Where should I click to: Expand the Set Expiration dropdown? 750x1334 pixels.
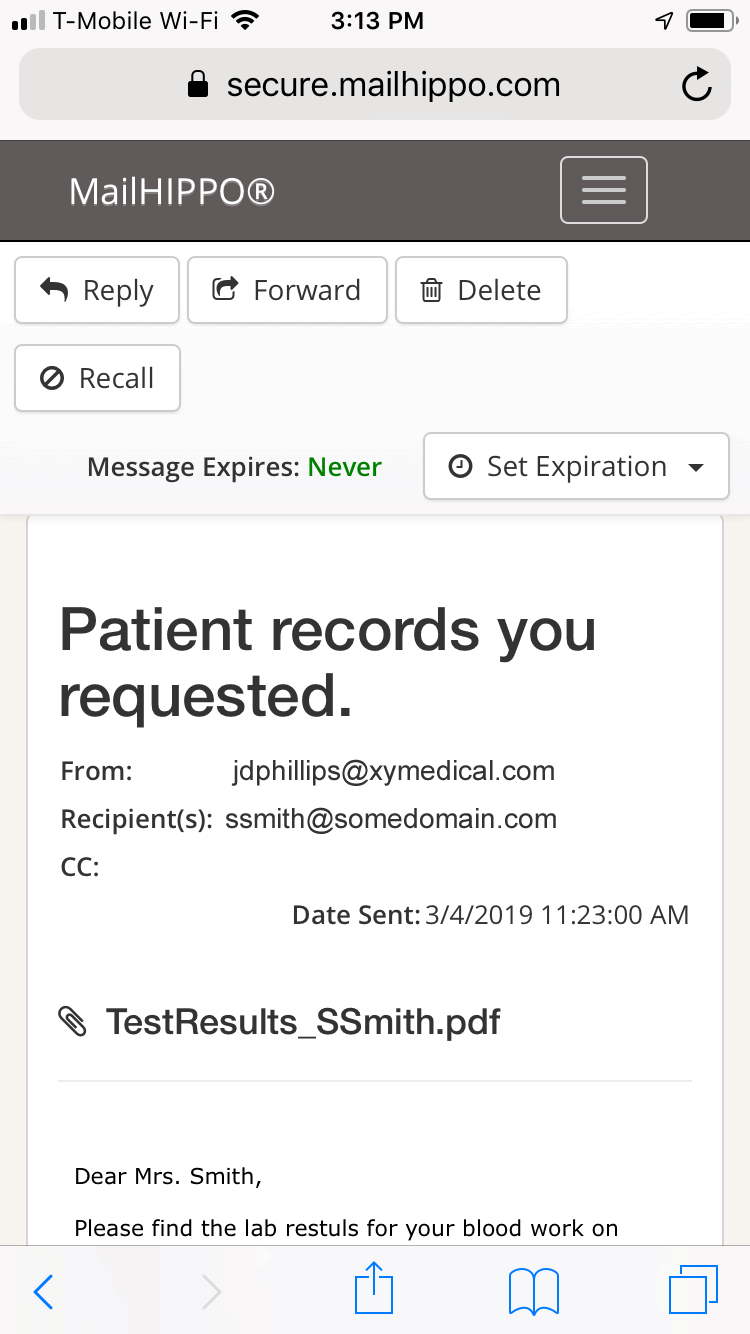coord(576,466)
